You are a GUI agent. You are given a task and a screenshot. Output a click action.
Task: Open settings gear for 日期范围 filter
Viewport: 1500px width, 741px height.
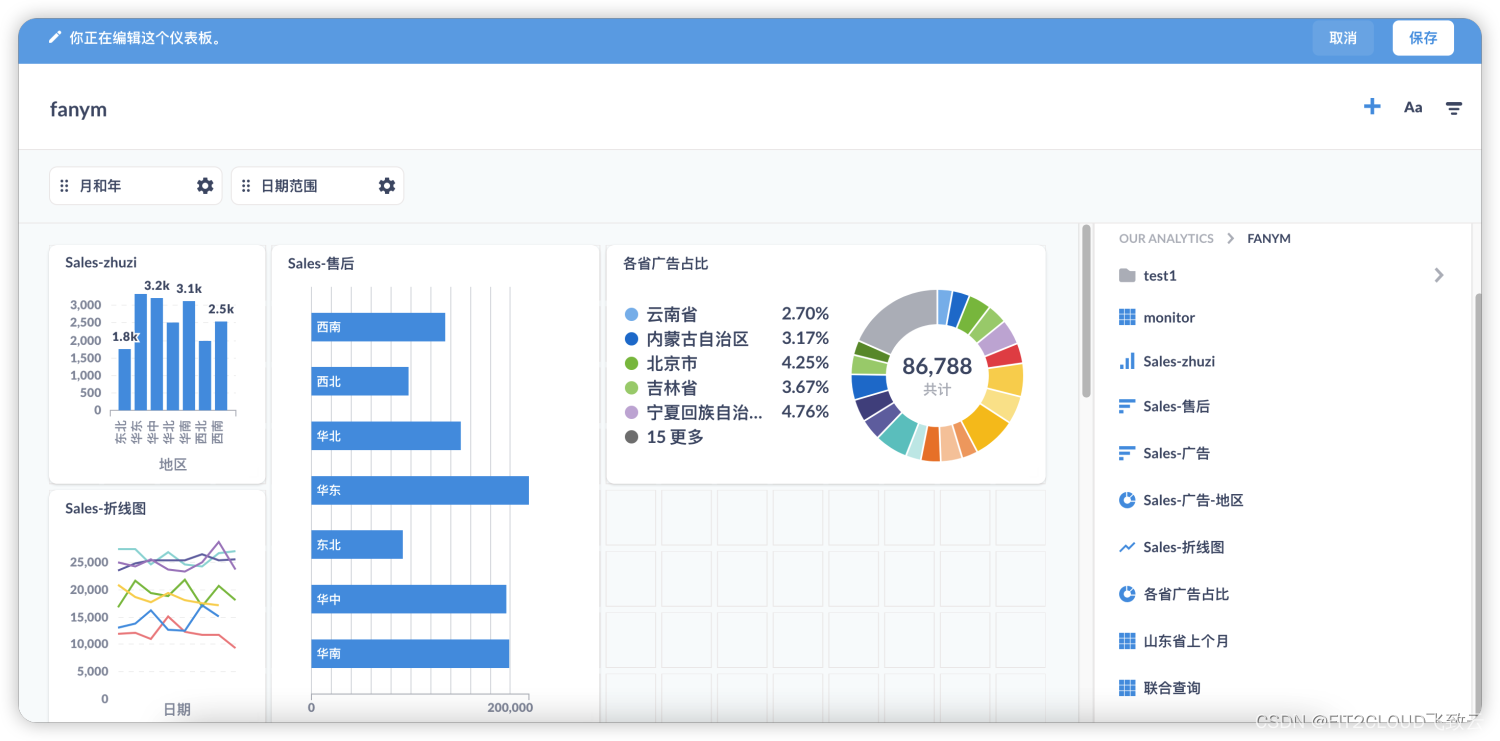coord(387,186)
